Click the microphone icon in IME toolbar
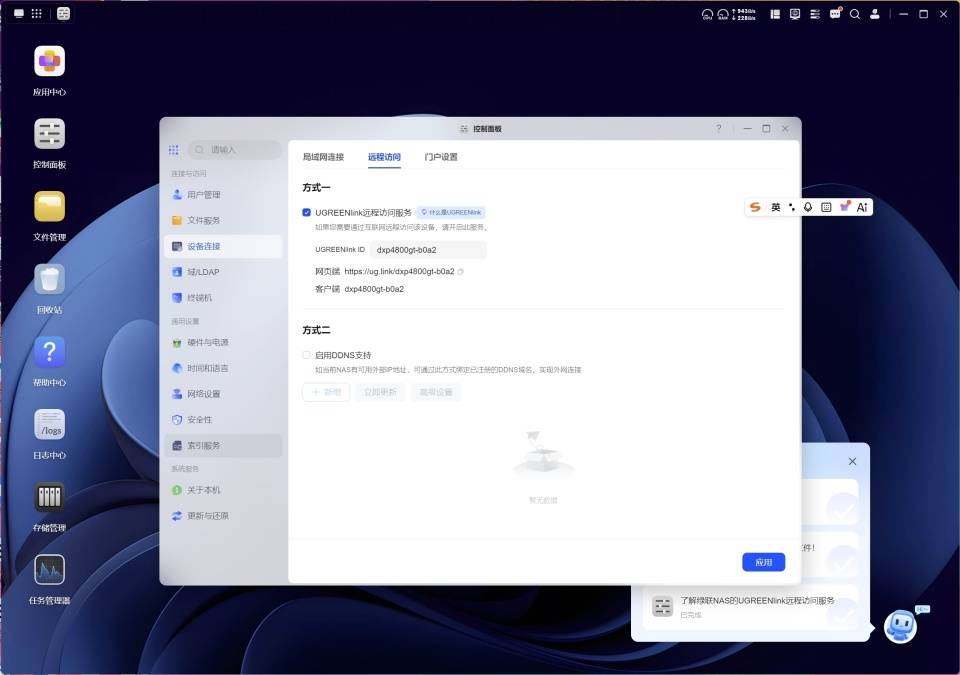Screen dimensions: 960x675 tap(808, 207)
